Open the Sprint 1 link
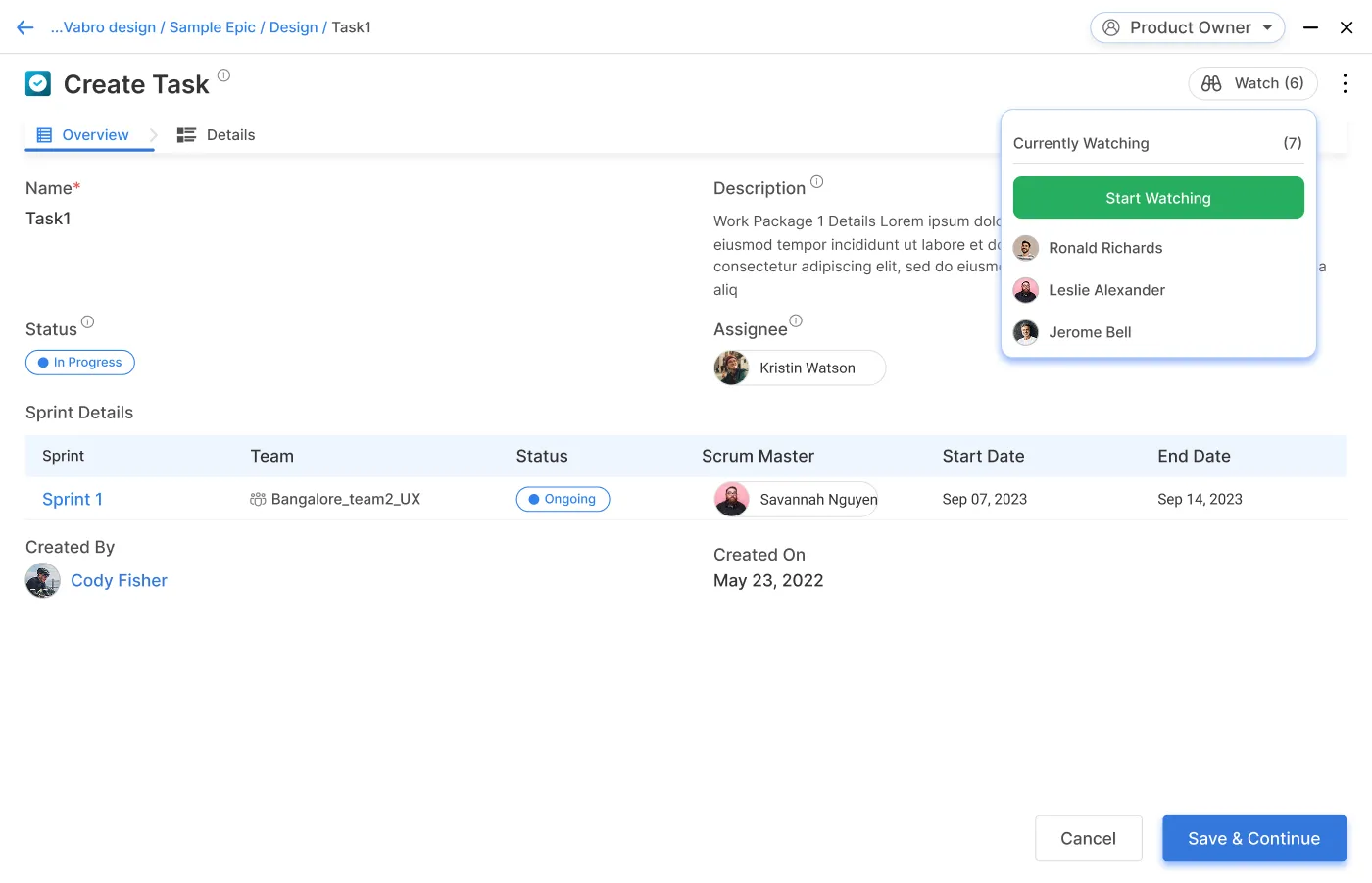The image size is (1372, 883). point(73,499)
